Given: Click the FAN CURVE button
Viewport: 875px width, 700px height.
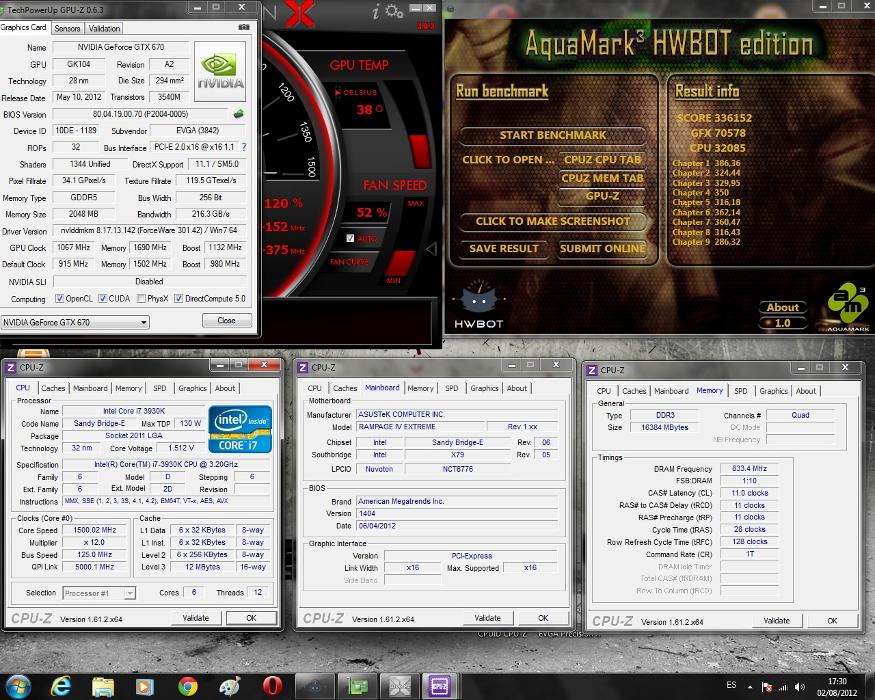Looking at the screenshot, I should [x=350, y=262].
